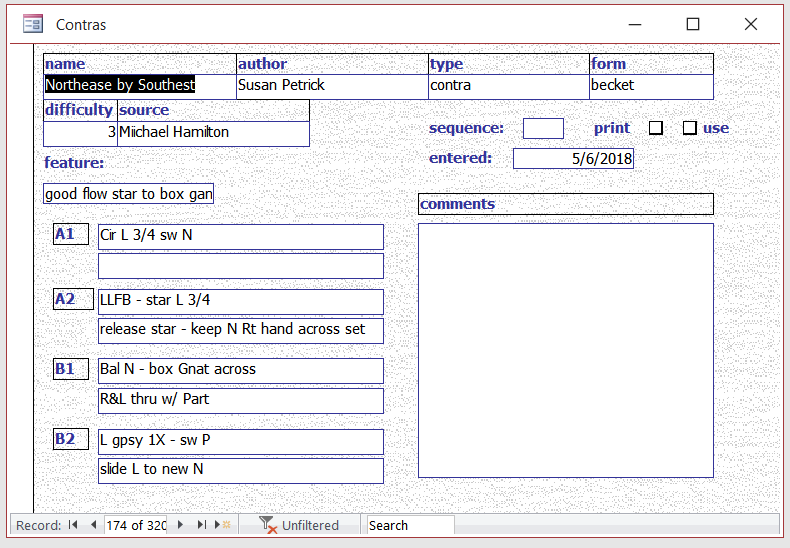Jump to the last record
The height and width of the screenshot is (548, 790).
pyautogui.click(x=202, y=525)
